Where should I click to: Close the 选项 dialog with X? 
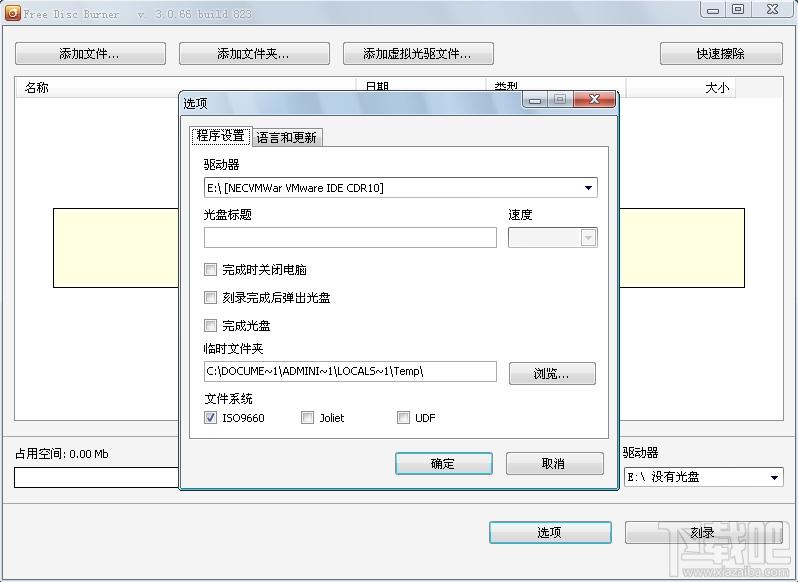click(x=594, y=99)
